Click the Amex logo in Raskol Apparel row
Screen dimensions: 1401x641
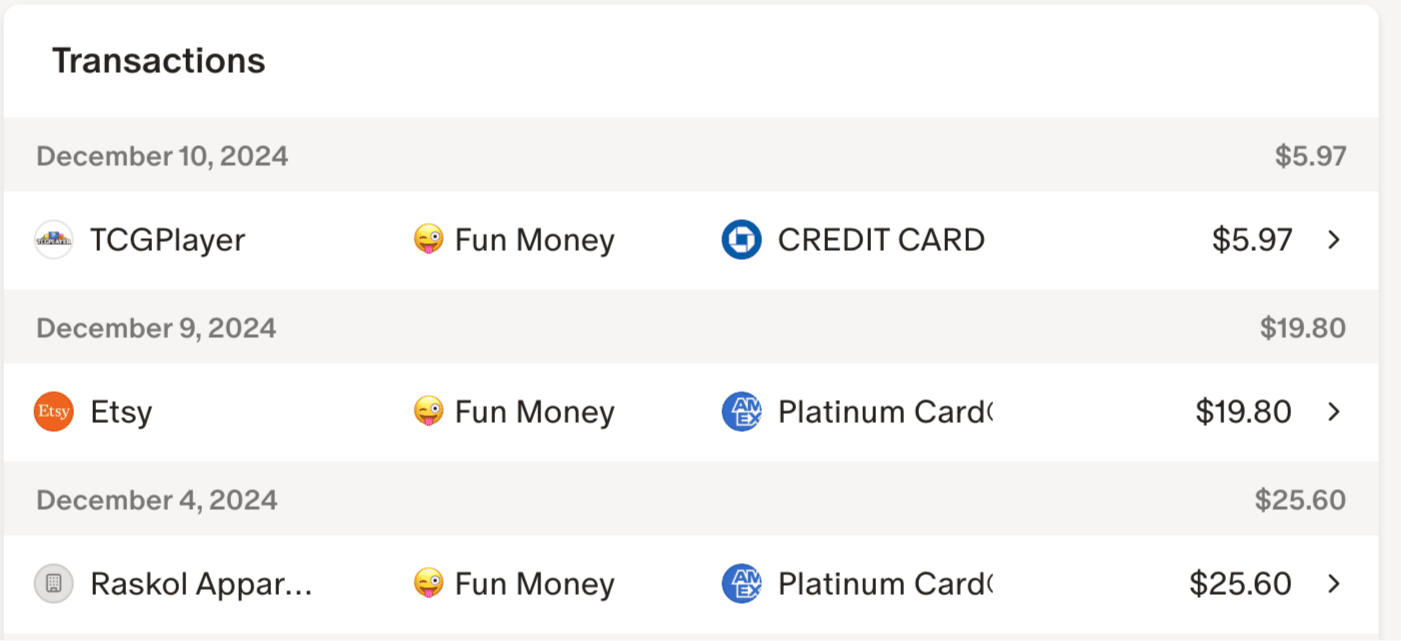741,584
